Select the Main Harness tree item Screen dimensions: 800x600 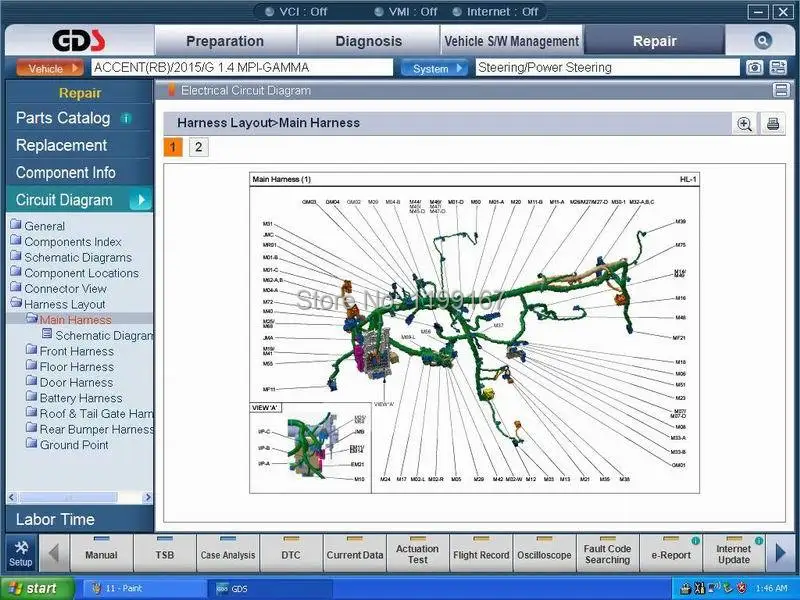coord(75,320)
